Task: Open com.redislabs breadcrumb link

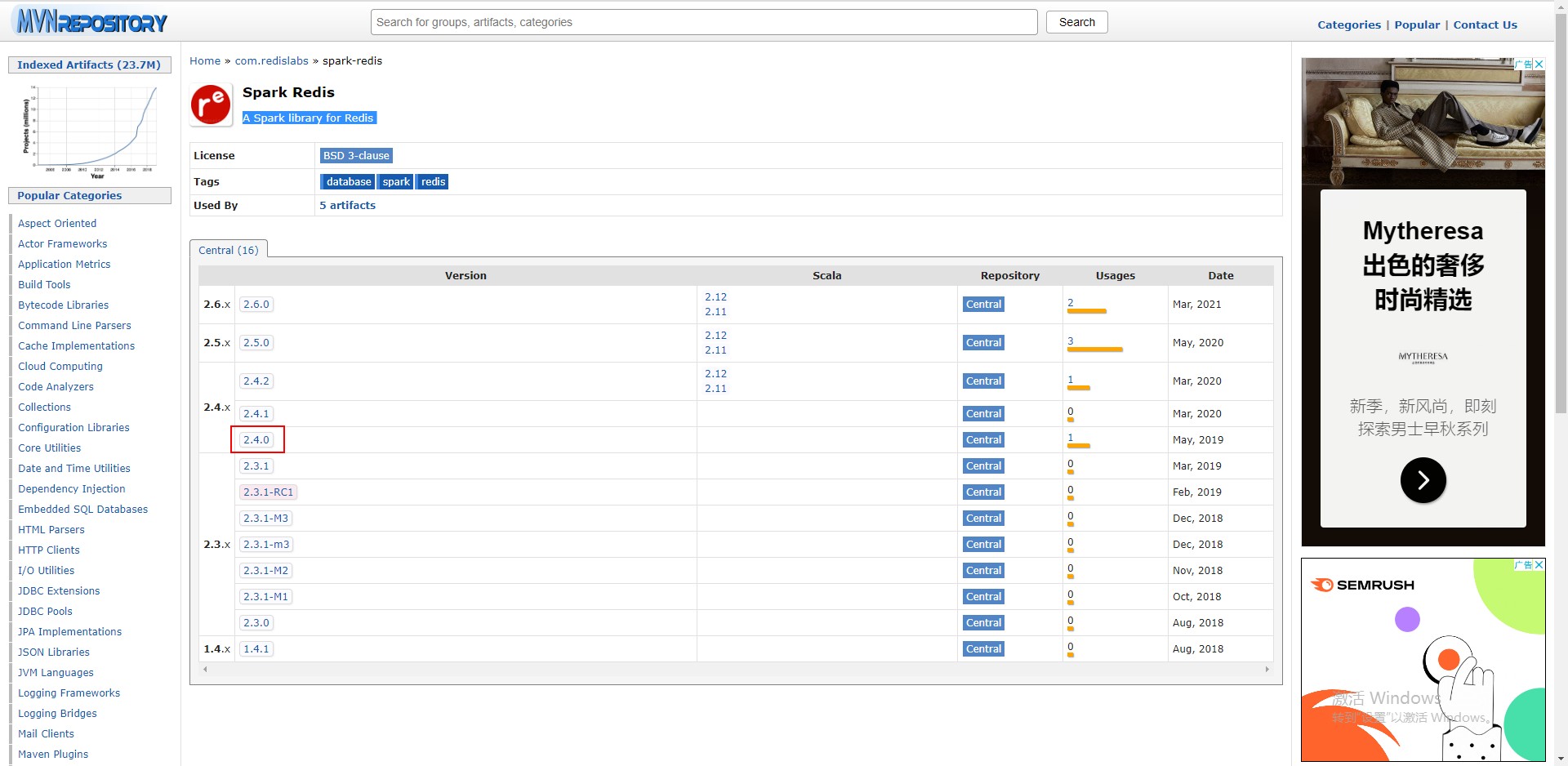Action: tap(272, 60)
